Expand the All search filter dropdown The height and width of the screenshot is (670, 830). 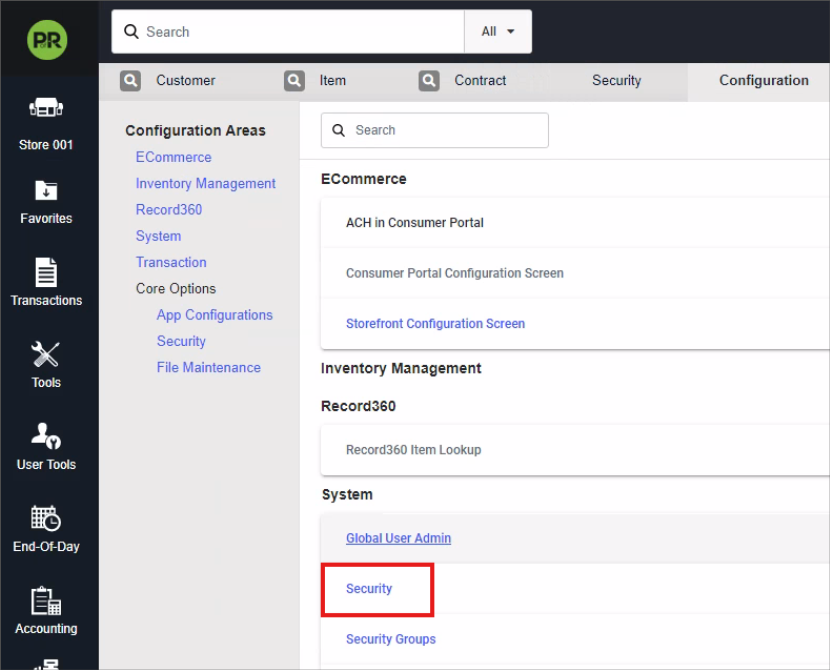pos(498,32)
